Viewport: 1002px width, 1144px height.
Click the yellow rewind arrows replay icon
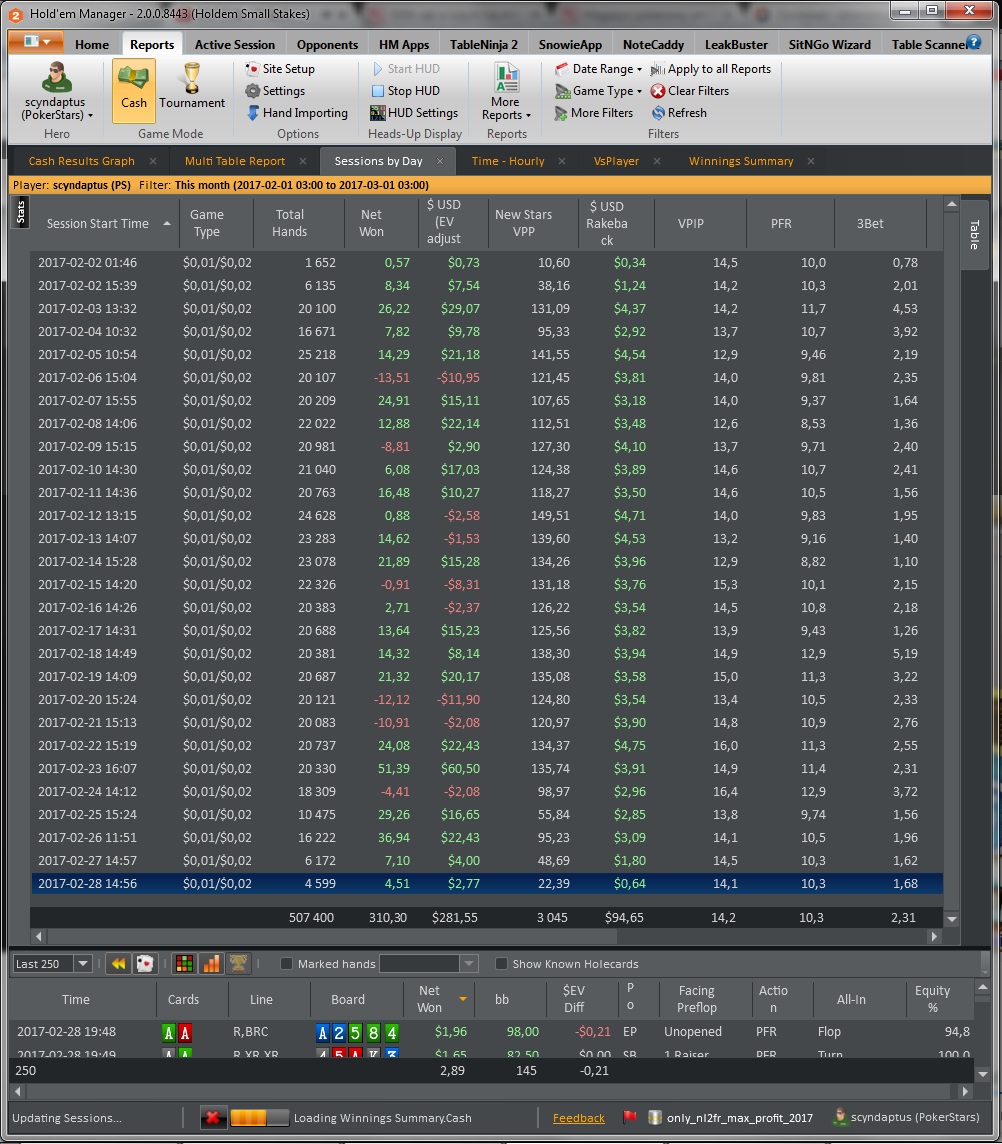pyautogui.click(x=118, y=964)
